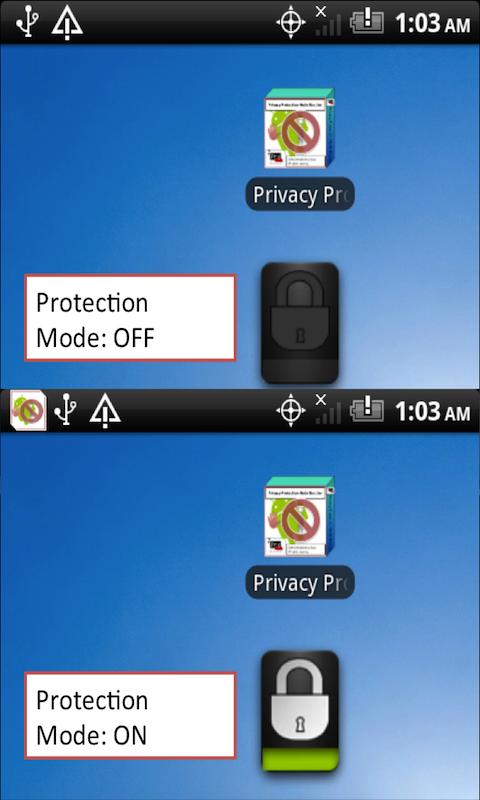
Task: Tap Privacy Protection notification icon in status bar
Action: (x=28, y=411)
